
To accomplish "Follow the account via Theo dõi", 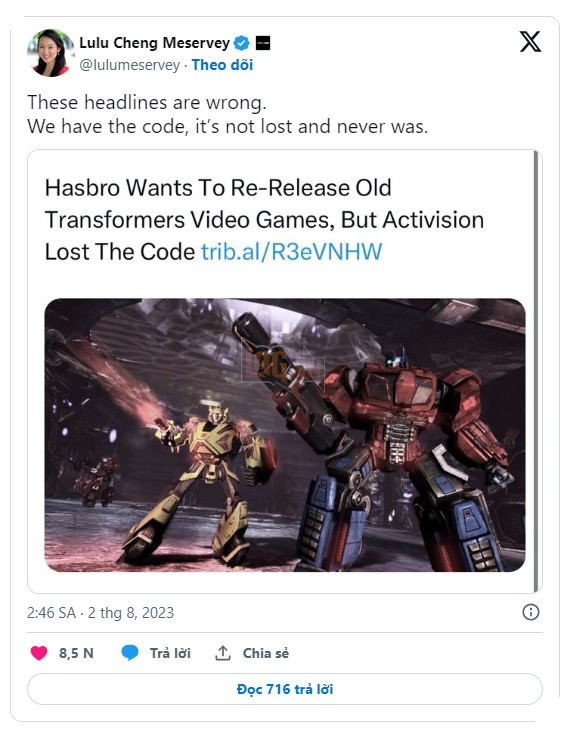I will (222, 65).
